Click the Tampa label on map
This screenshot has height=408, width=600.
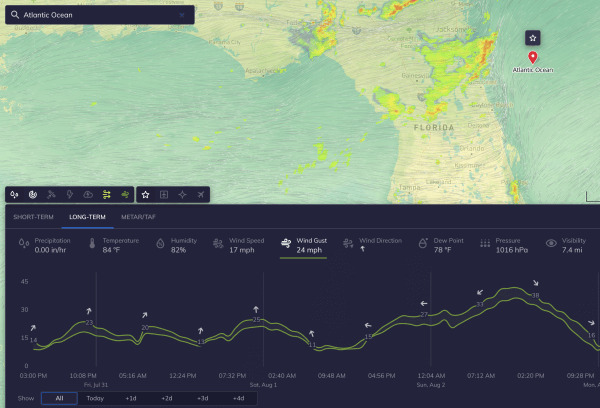(x=410, y=187)
